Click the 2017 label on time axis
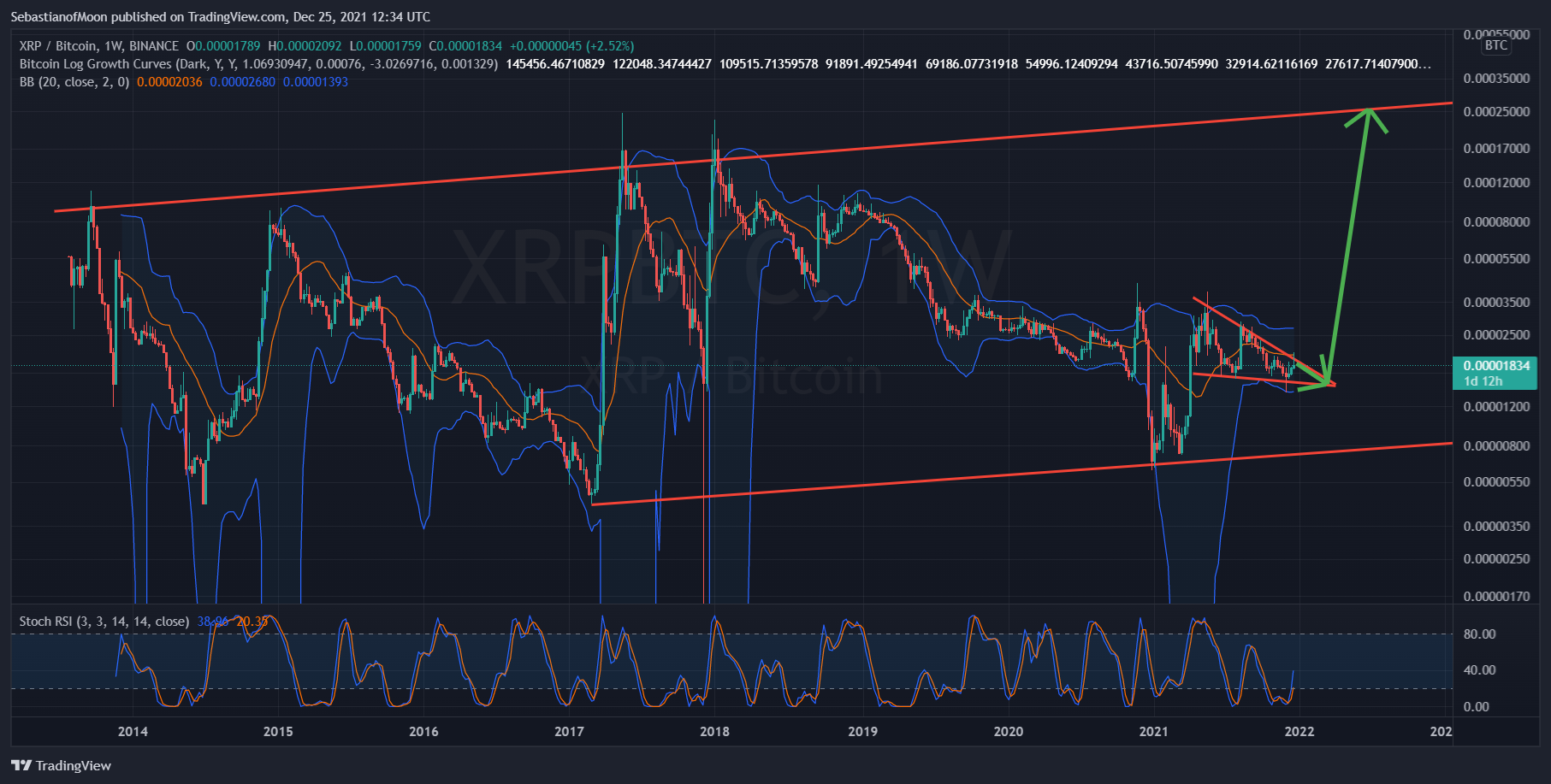1551x784 pixels. (x=569, y=731)
